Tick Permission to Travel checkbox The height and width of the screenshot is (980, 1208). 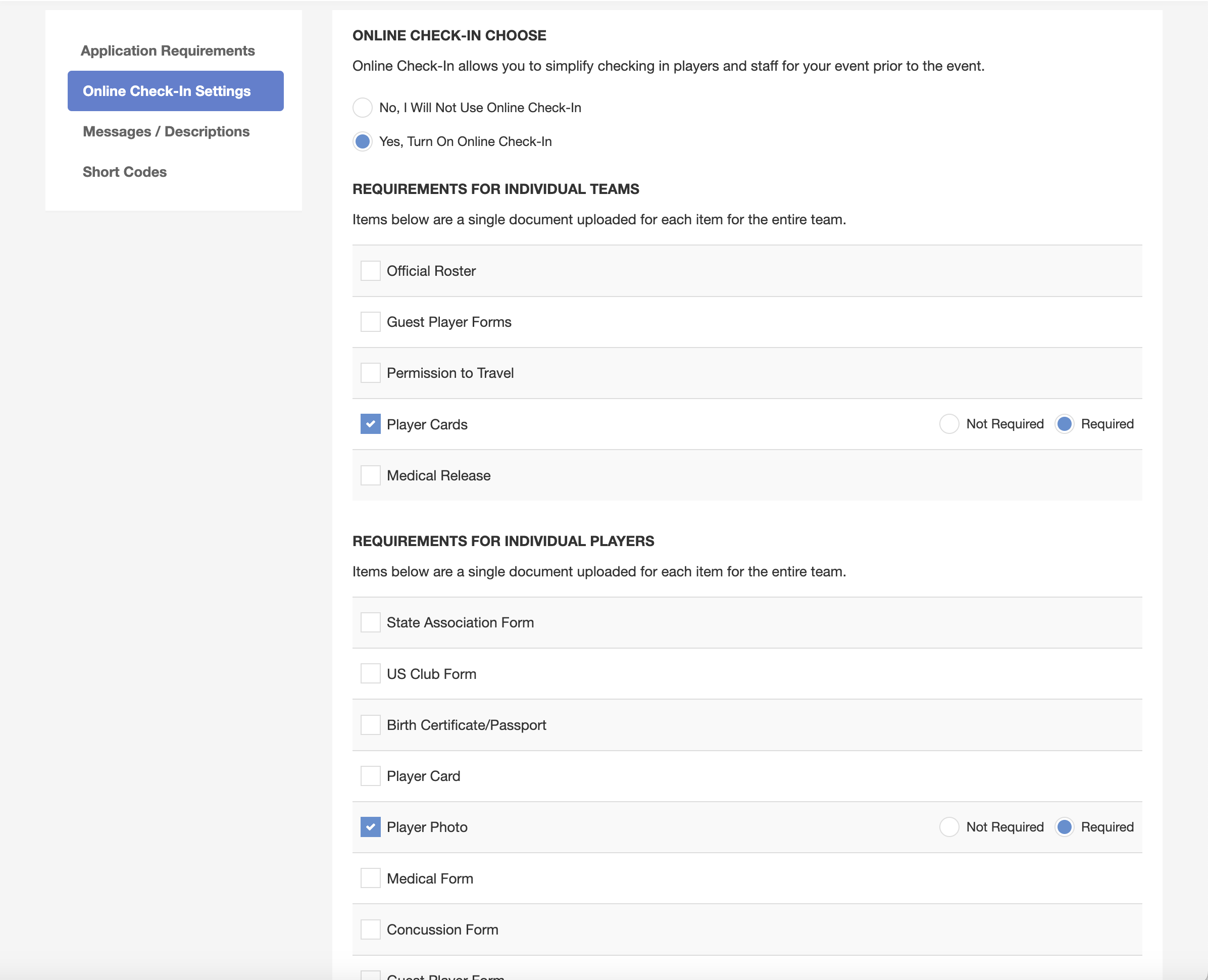pos(370,373)
